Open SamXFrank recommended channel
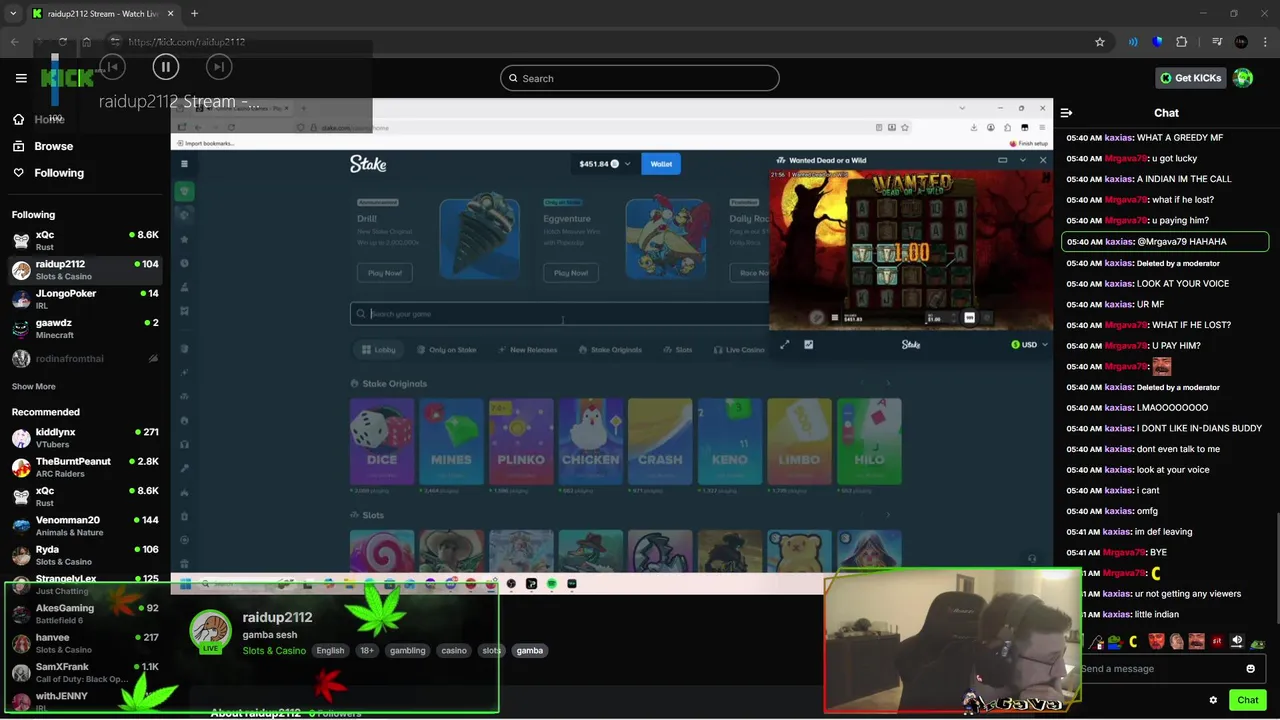Image resolution: width=1280 pixels, height=720 pixels. (x=85, y=672)
